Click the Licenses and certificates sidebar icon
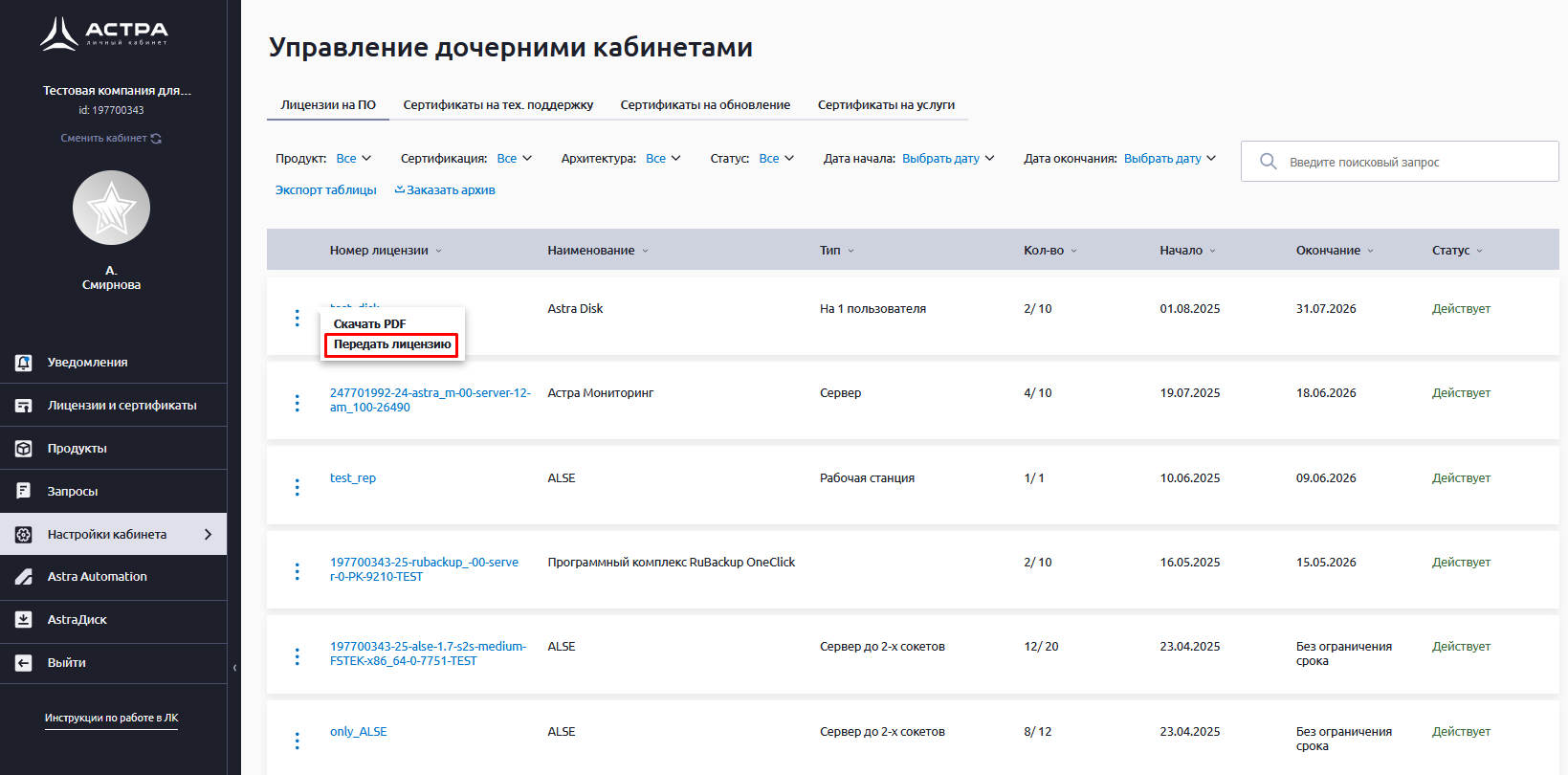This screenshot has width=1568, height=775. pos(24,406)
